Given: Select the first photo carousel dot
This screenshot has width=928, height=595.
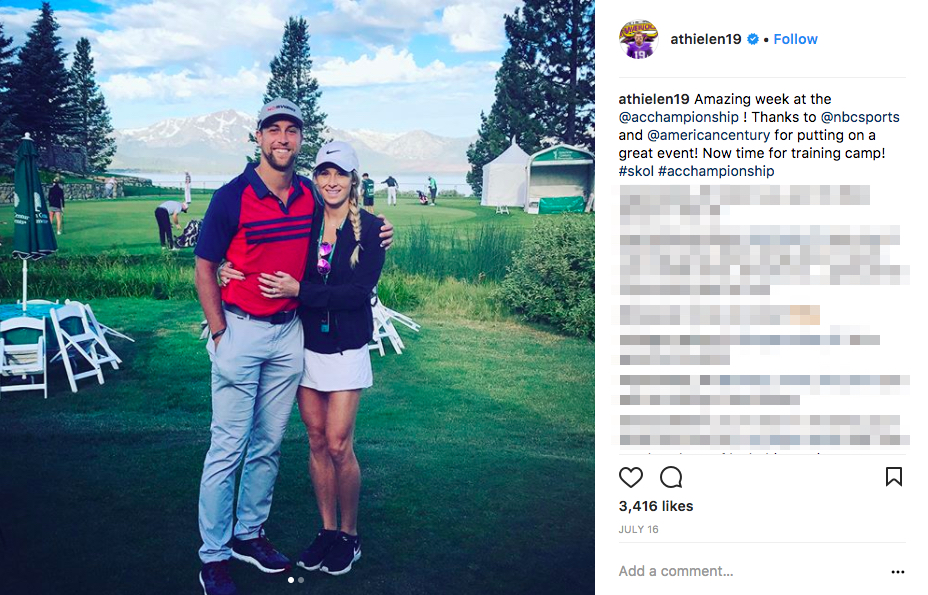Looking at the screenshot, I should pyautogui.click(x=291, y=580).
